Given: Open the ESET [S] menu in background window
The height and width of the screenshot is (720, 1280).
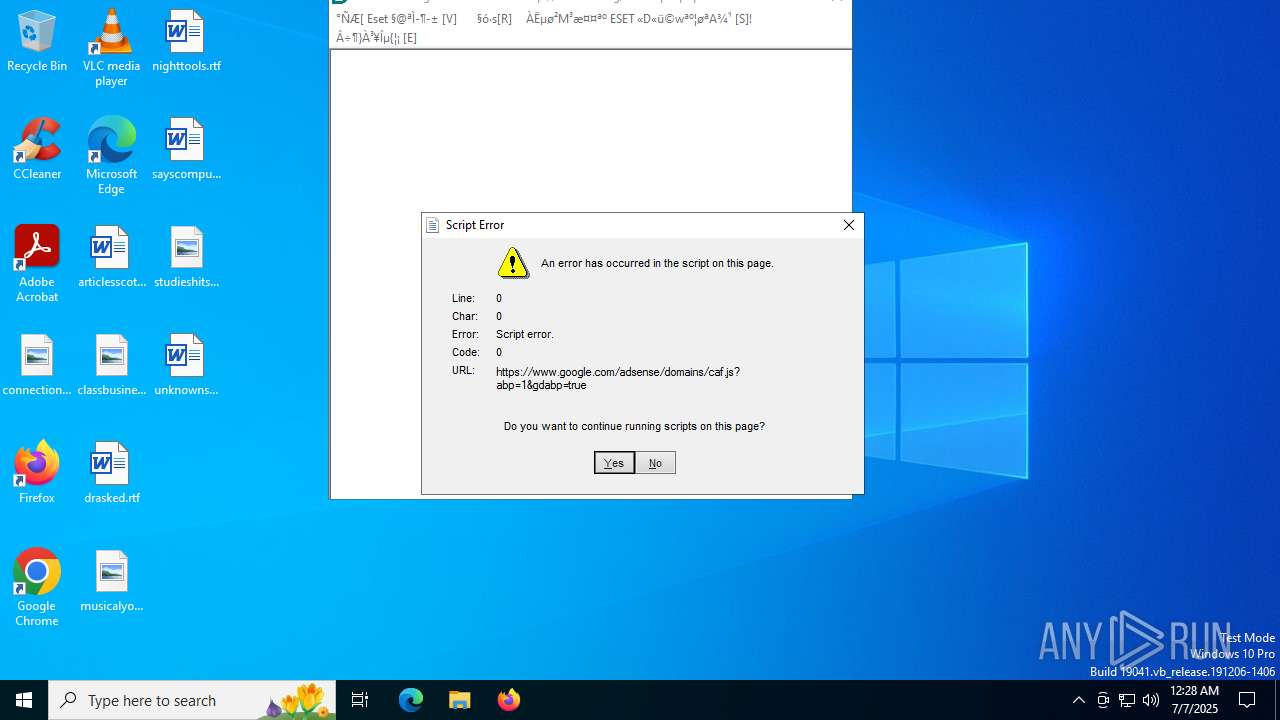Looking at the screenshot, I should click(639, 18).
